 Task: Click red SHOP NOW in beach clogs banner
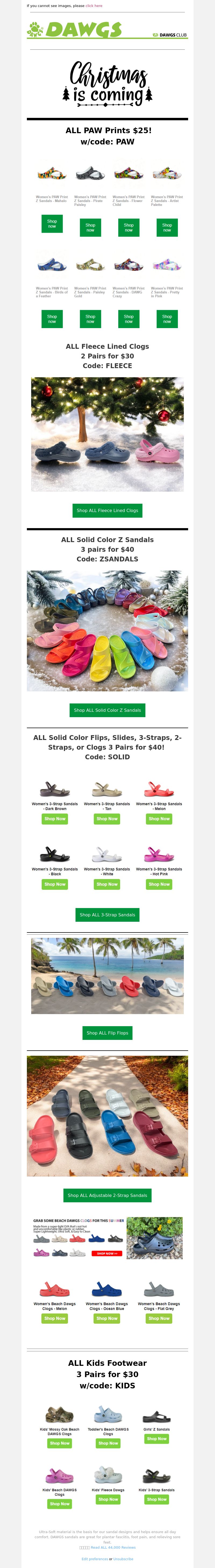click(107, 1253)
